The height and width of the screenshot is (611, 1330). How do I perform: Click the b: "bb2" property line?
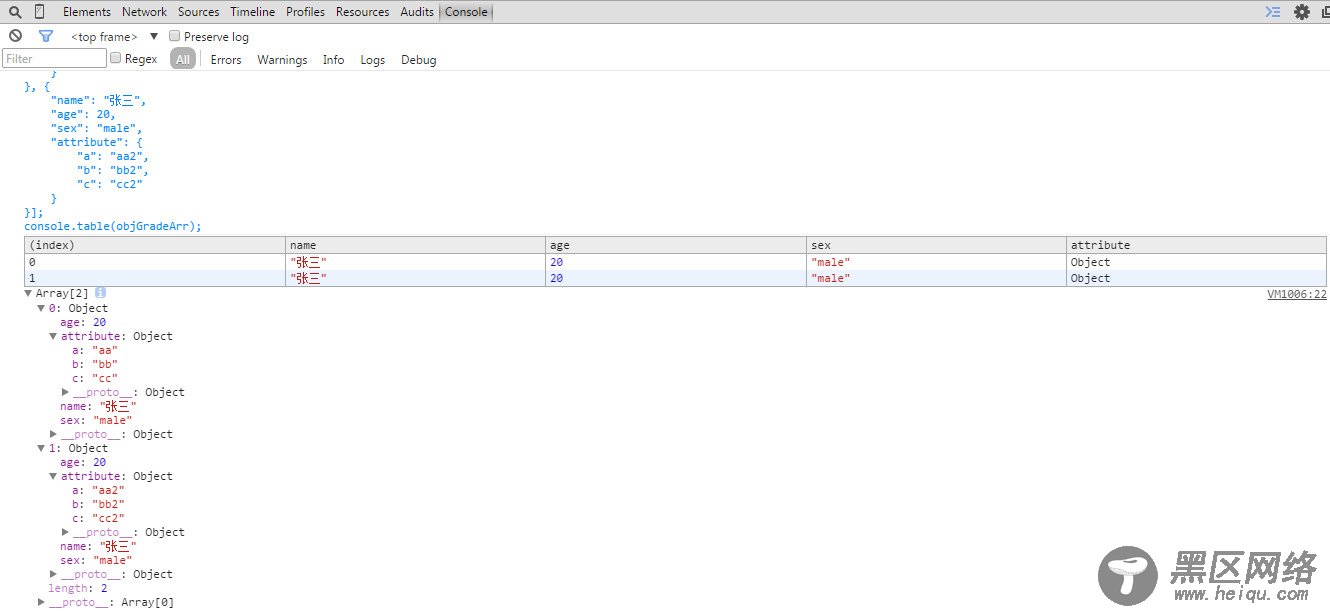[98, 504]
